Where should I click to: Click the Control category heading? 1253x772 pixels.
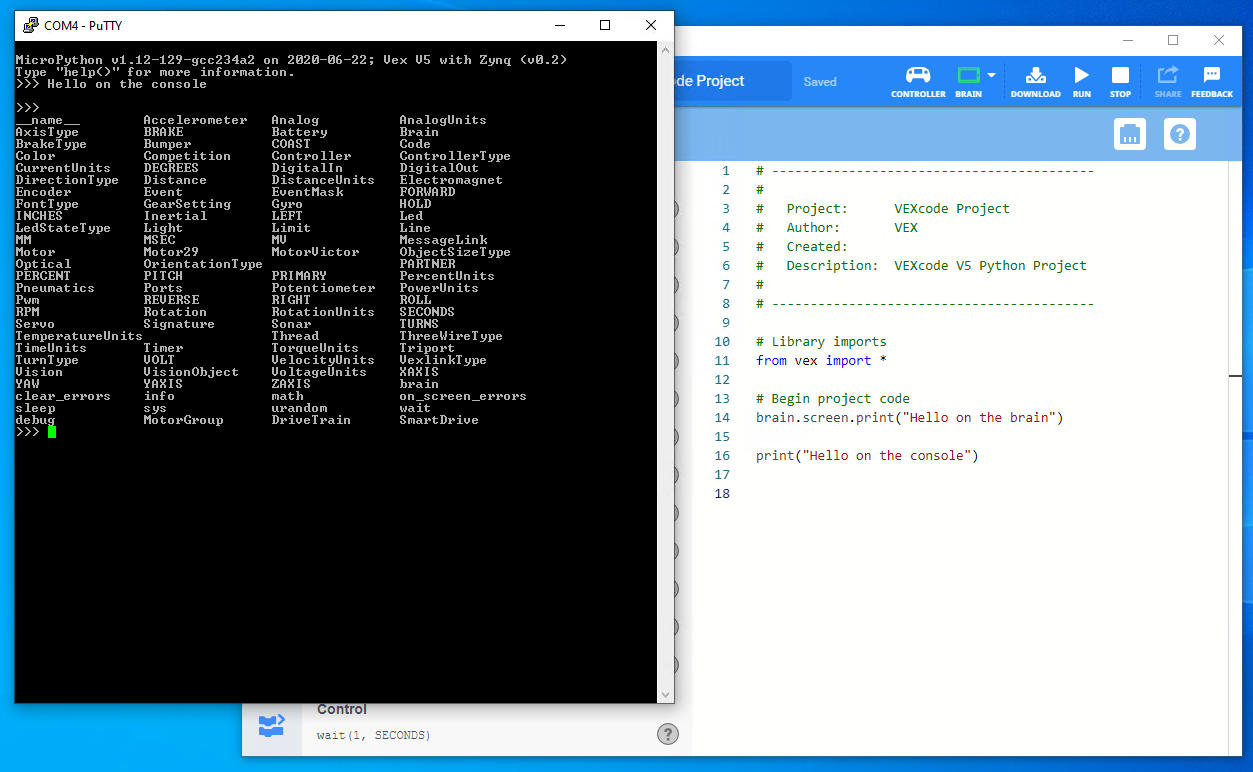[342, 709]
